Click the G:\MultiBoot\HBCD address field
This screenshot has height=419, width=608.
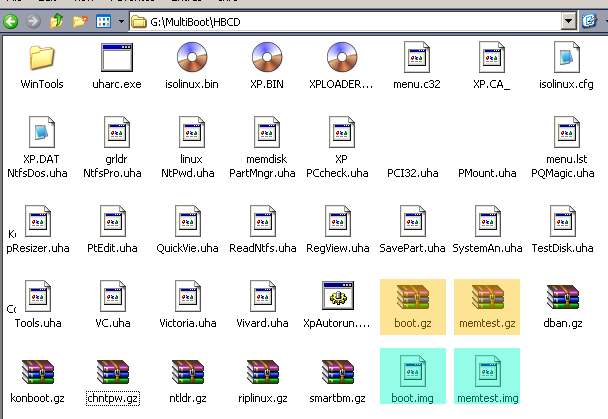pos(345,22)
